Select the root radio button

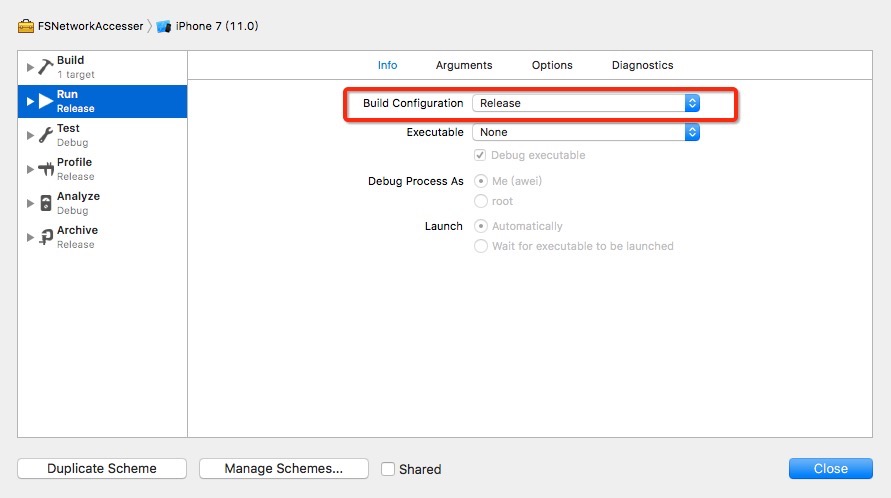[x=481, y=201]
